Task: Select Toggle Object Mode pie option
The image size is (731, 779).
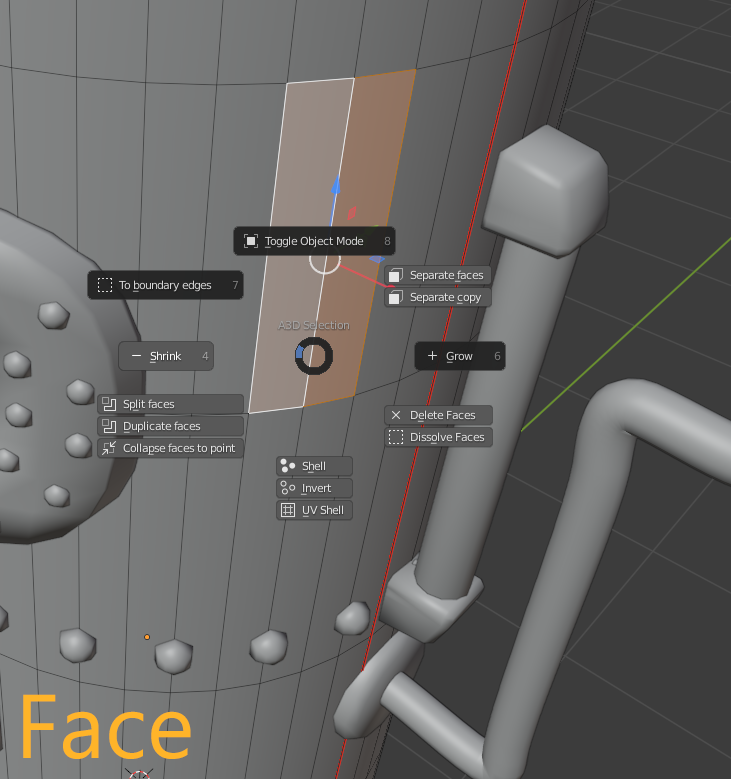Action: click(315, 241)
